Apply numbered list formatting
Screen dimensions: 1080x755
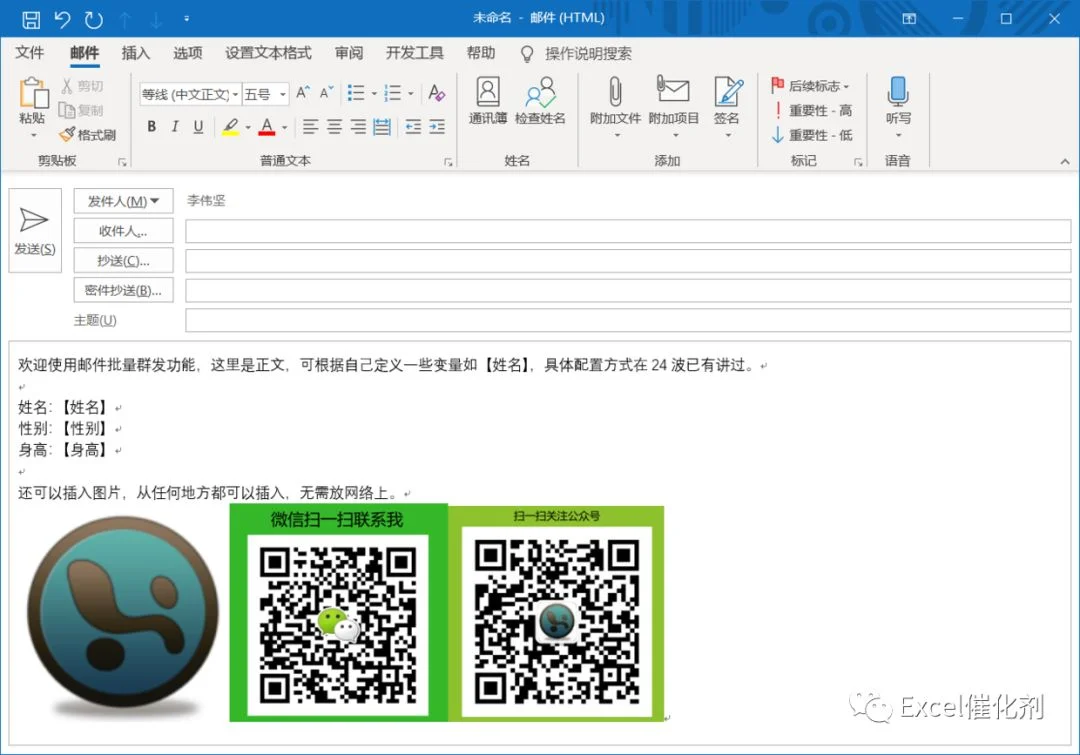pos(393,93)
